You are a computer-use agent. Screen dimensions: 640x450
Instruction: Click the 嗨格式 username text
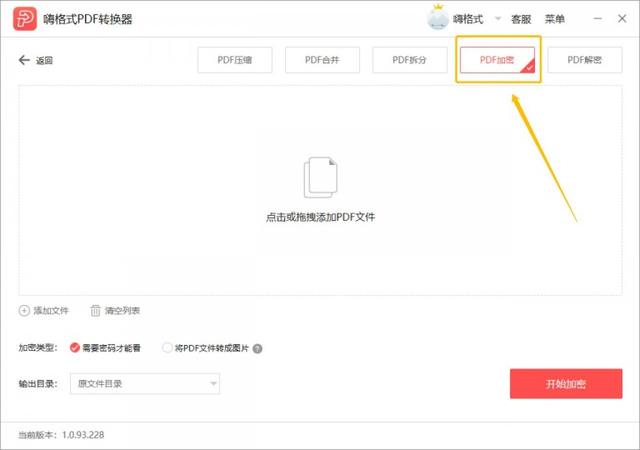(468, 19)
